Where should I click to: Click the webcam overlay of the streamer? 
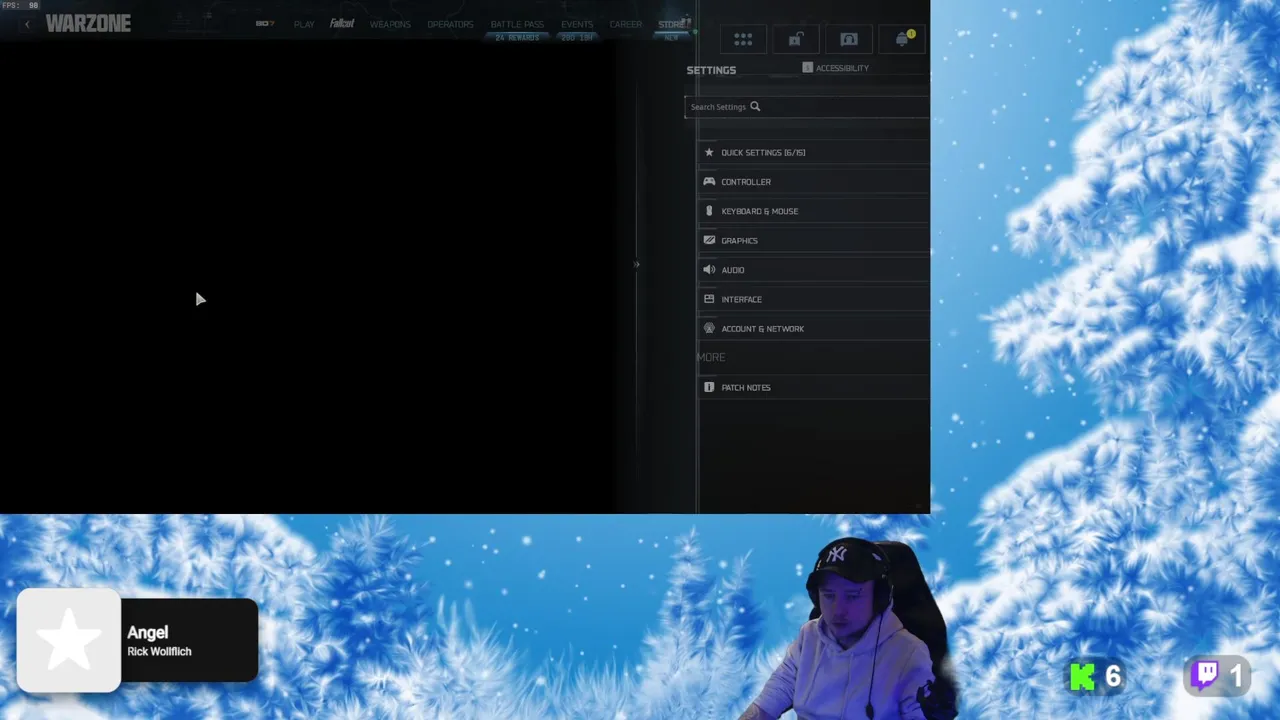click(x=850, y=628)
